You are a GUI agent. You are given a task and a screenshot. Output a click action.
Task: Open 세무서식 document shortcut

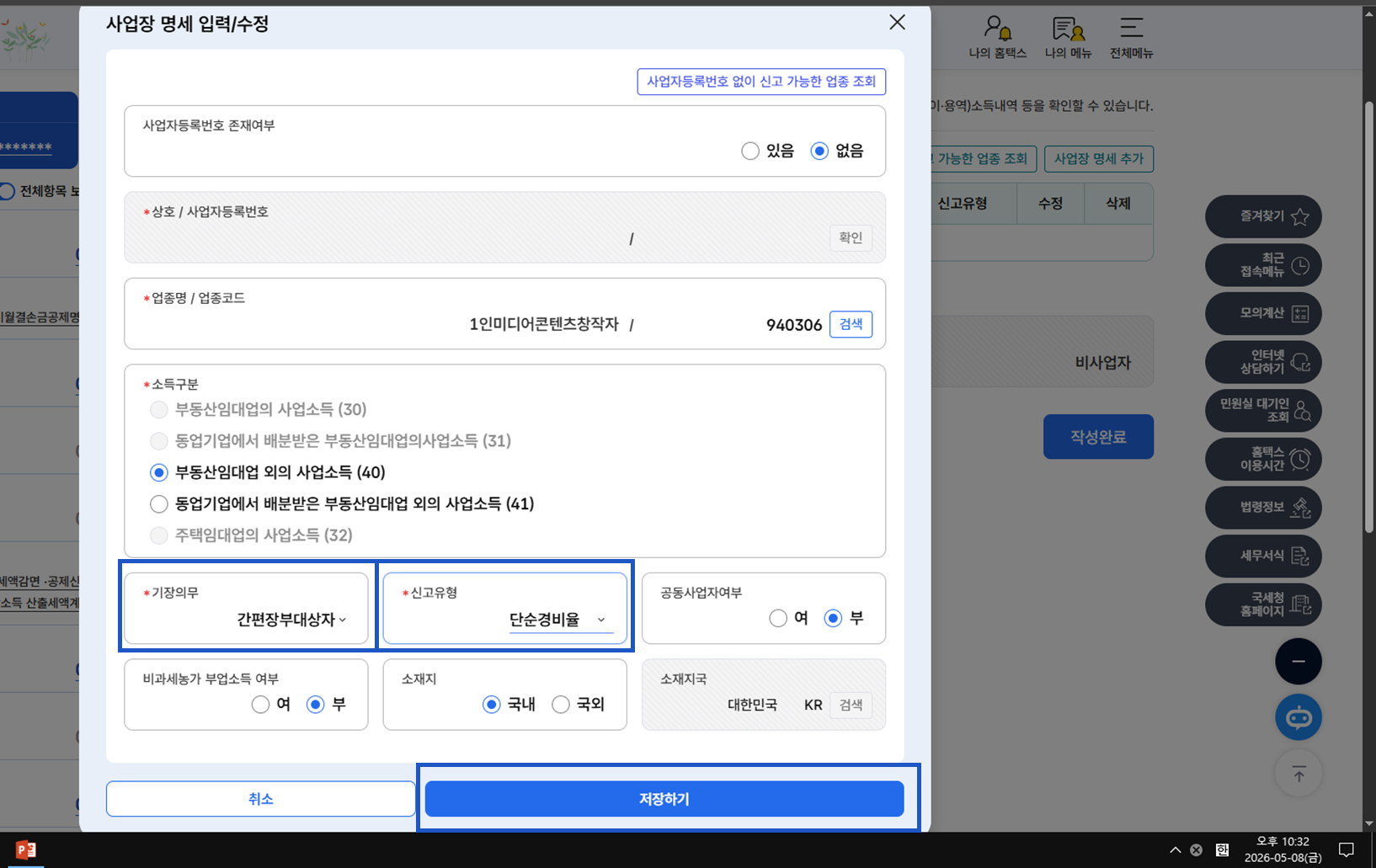pos(1263,556)
